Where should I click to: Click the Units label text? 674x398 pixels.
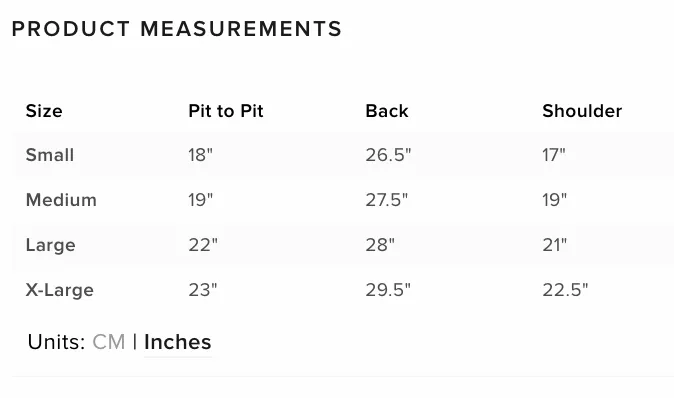(x=57, y=342)
